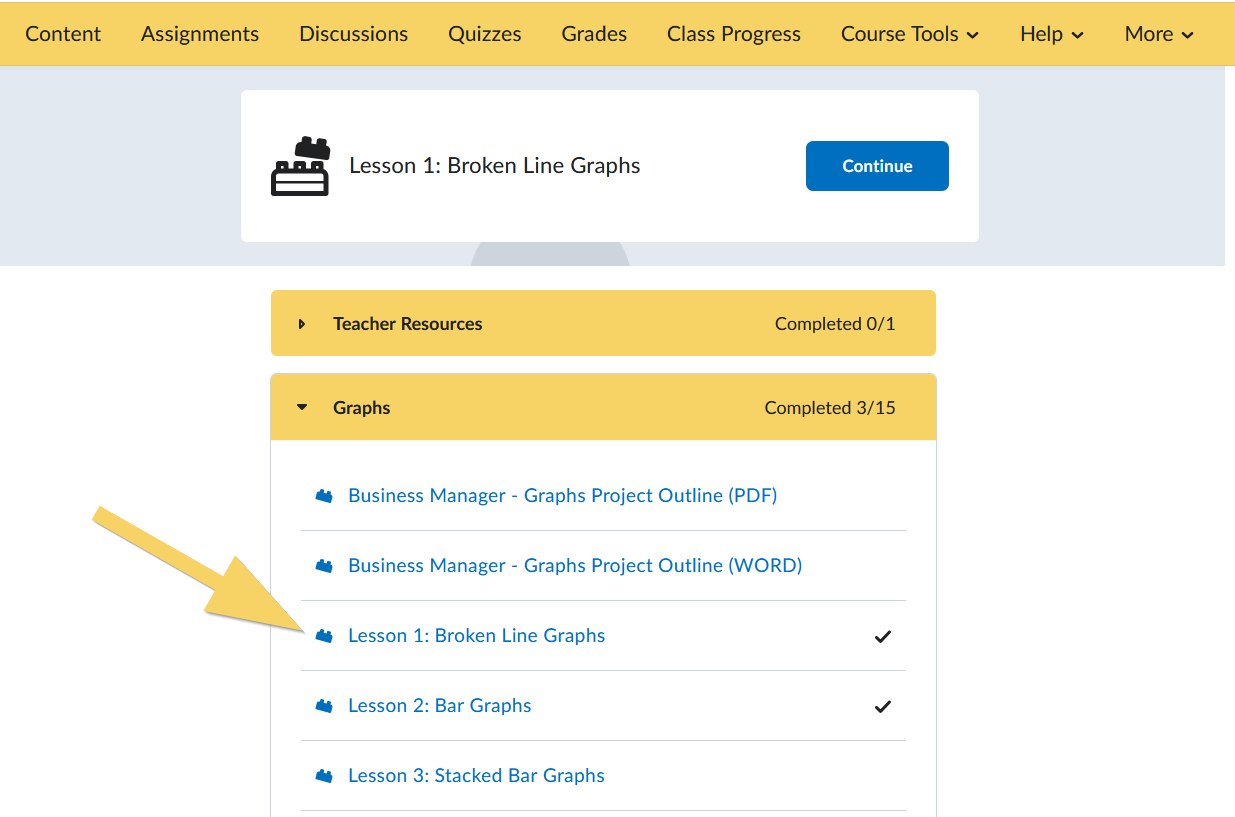1235x817 pixels.
Task: Open Lesson 1: Broken Line Graphs link
Action: pos(476,635)
